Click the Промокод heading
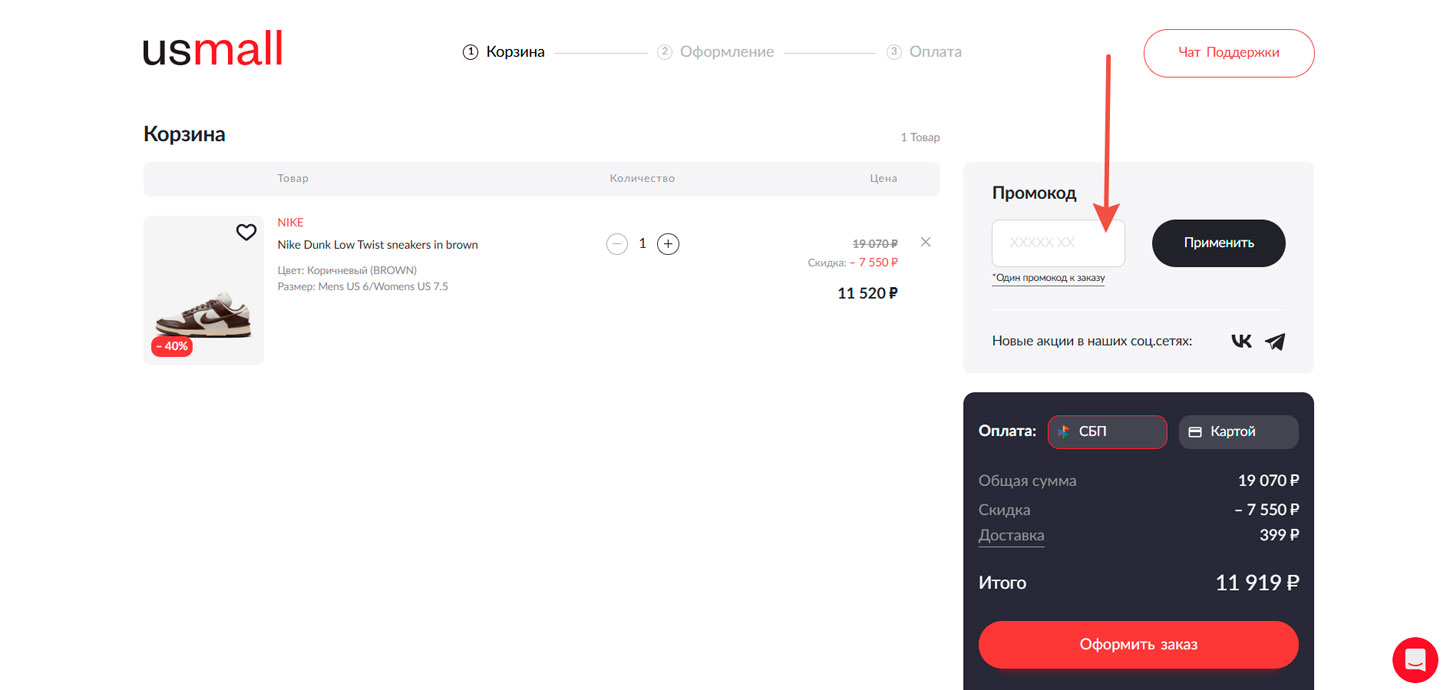The image size is (1450, 690). coord(1034,193)
